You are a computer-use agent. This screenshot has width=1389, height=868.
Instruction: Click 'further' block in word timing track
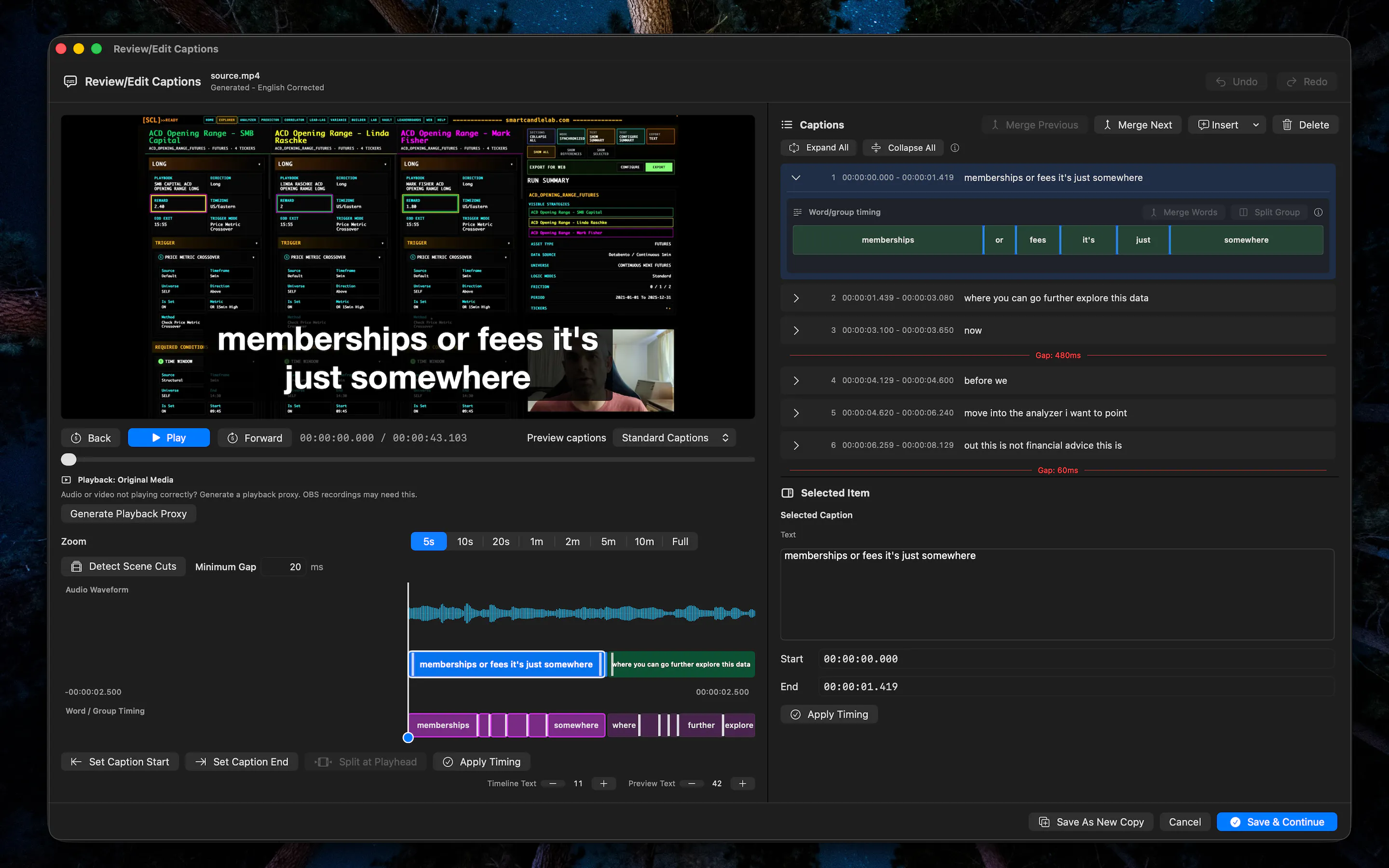(x=701, y=725)
